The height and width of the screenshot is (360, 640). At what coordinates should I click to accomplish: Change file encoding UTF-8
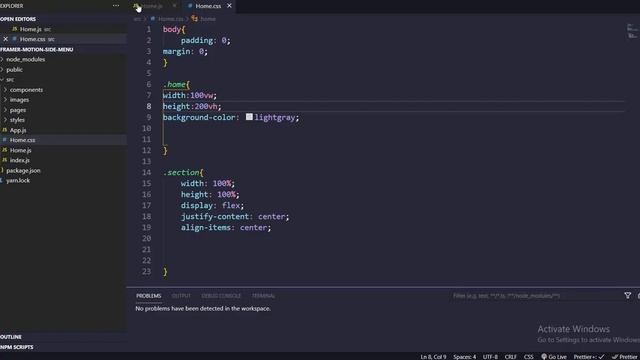[490, 357]
